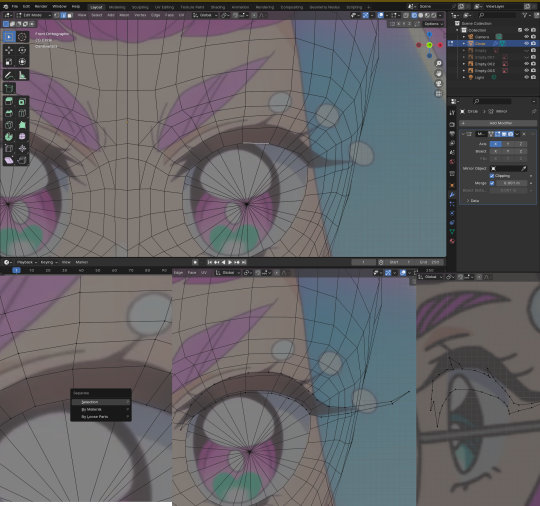This screenshot has width=540, height=506.
Task: Select the Knife tool
Action: click(x=9, y=125)
